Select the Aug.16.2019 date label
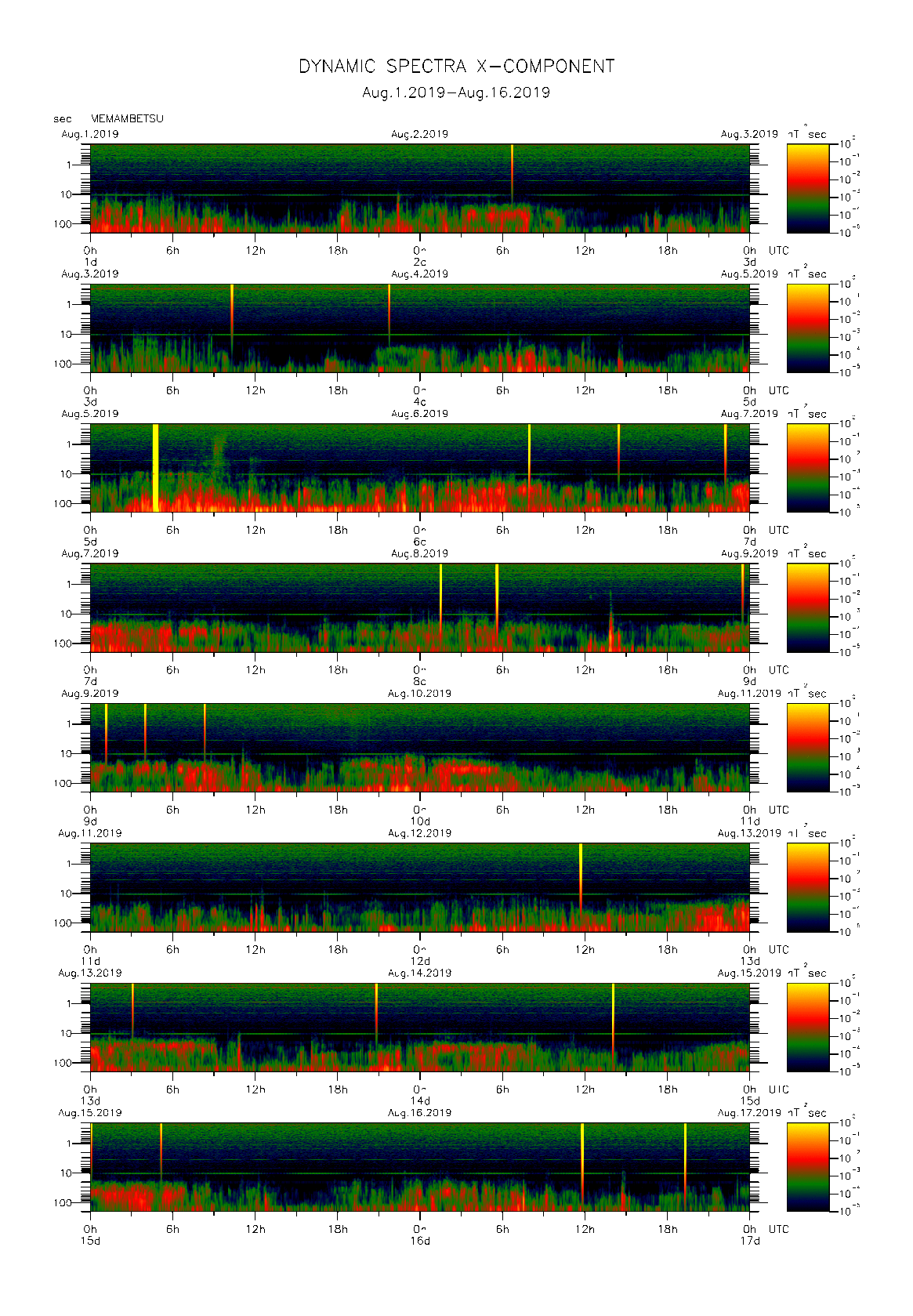 (420, 1113)
